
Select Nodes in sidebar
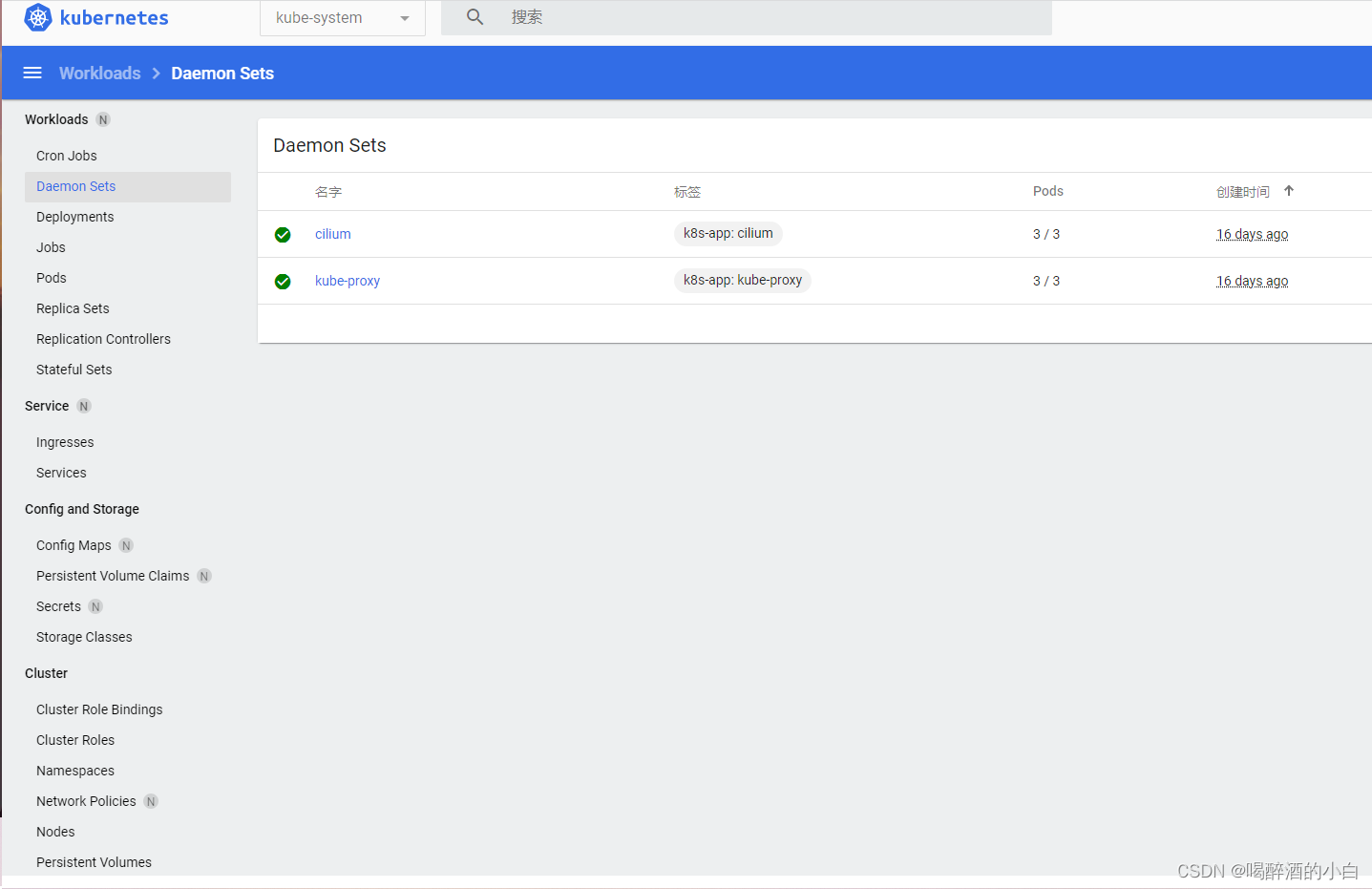point(55,832)
